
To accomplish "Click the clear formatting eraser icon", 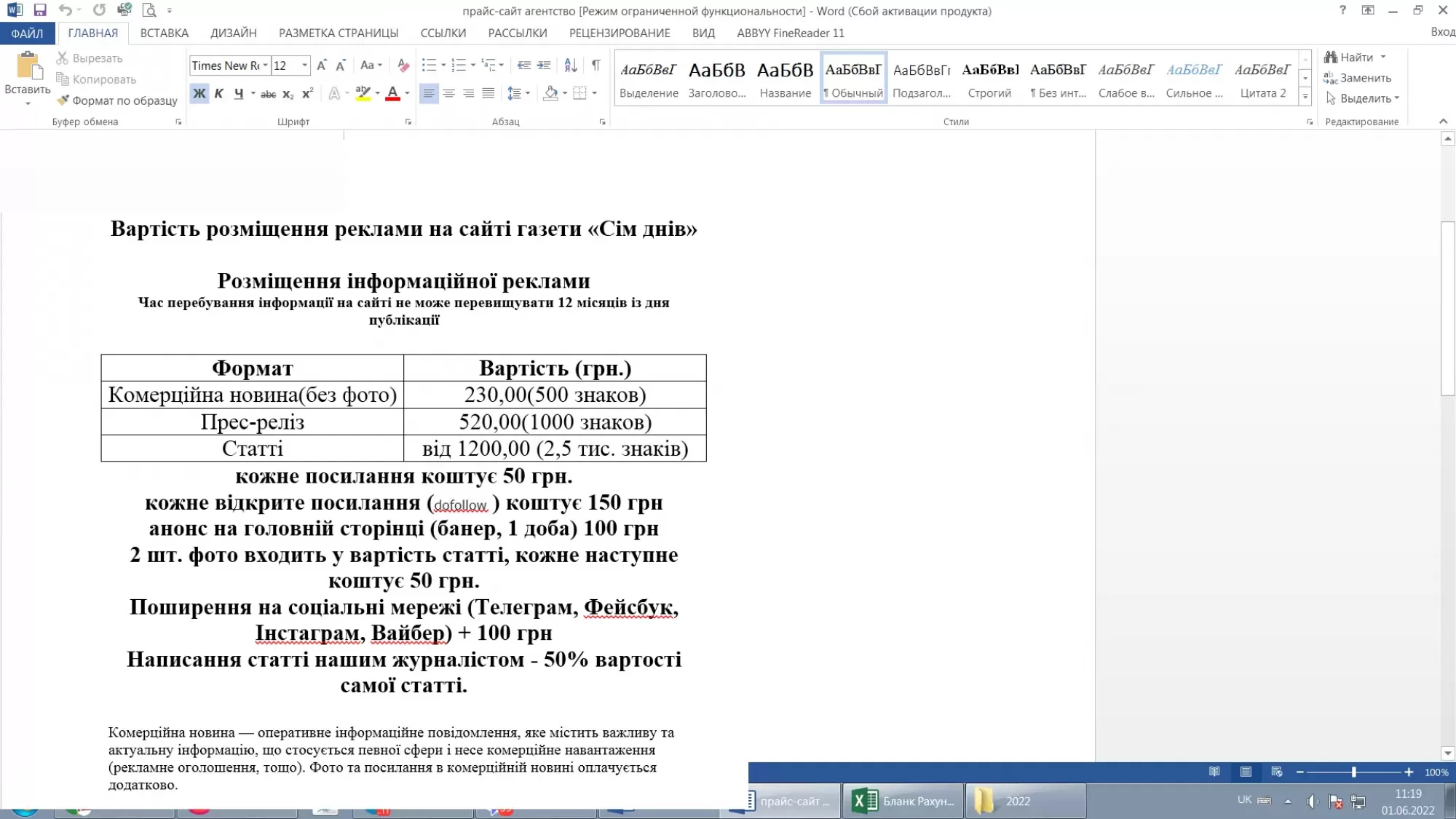I will pos(403,66).
